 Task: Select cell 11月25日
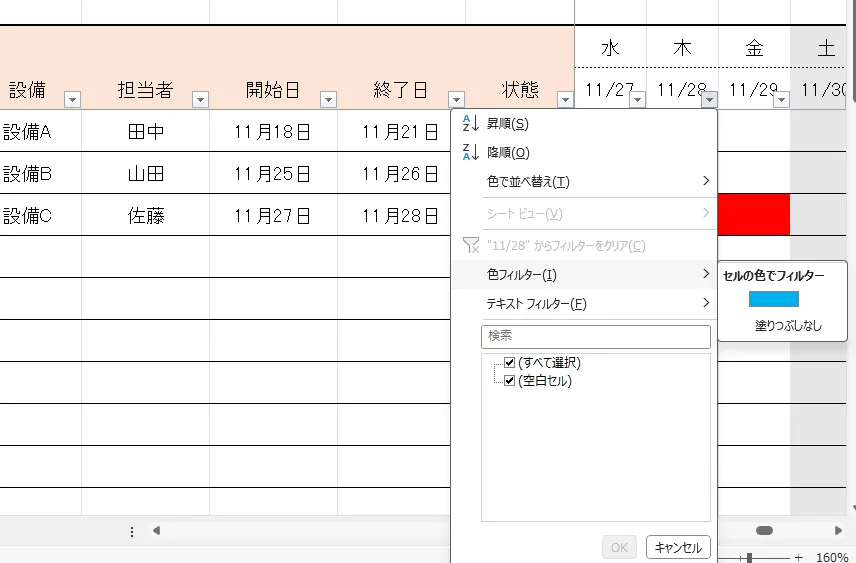point(274,174)
